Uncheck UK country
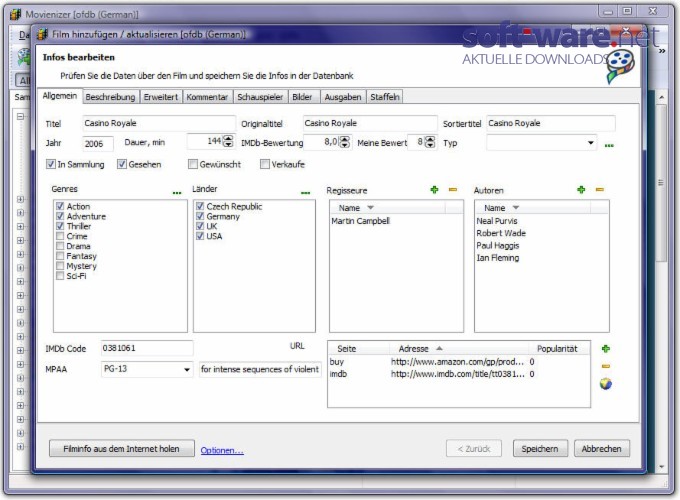The image size is (680, 500). 200,226
